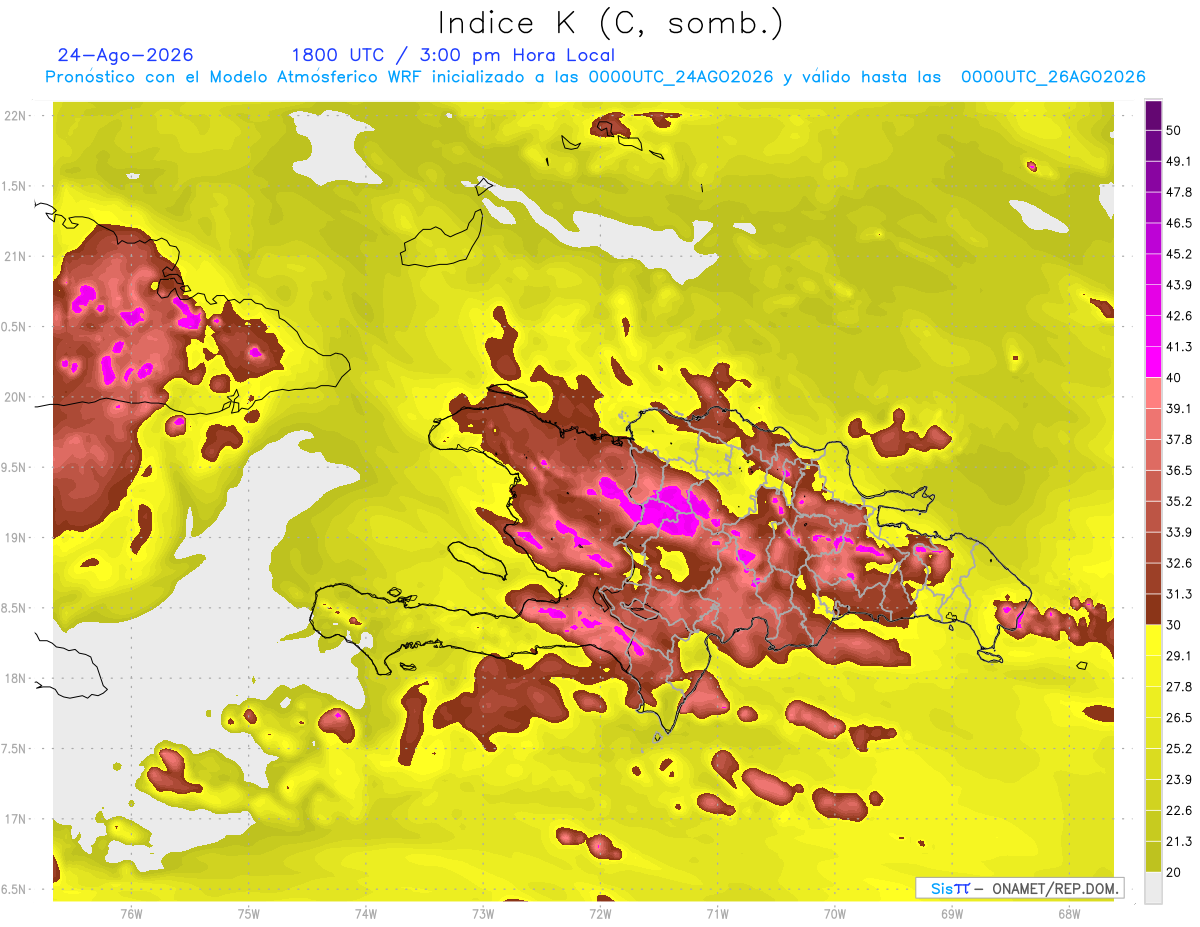
Task: Click the colorbar value 42.6
Action: [1179, 316]
